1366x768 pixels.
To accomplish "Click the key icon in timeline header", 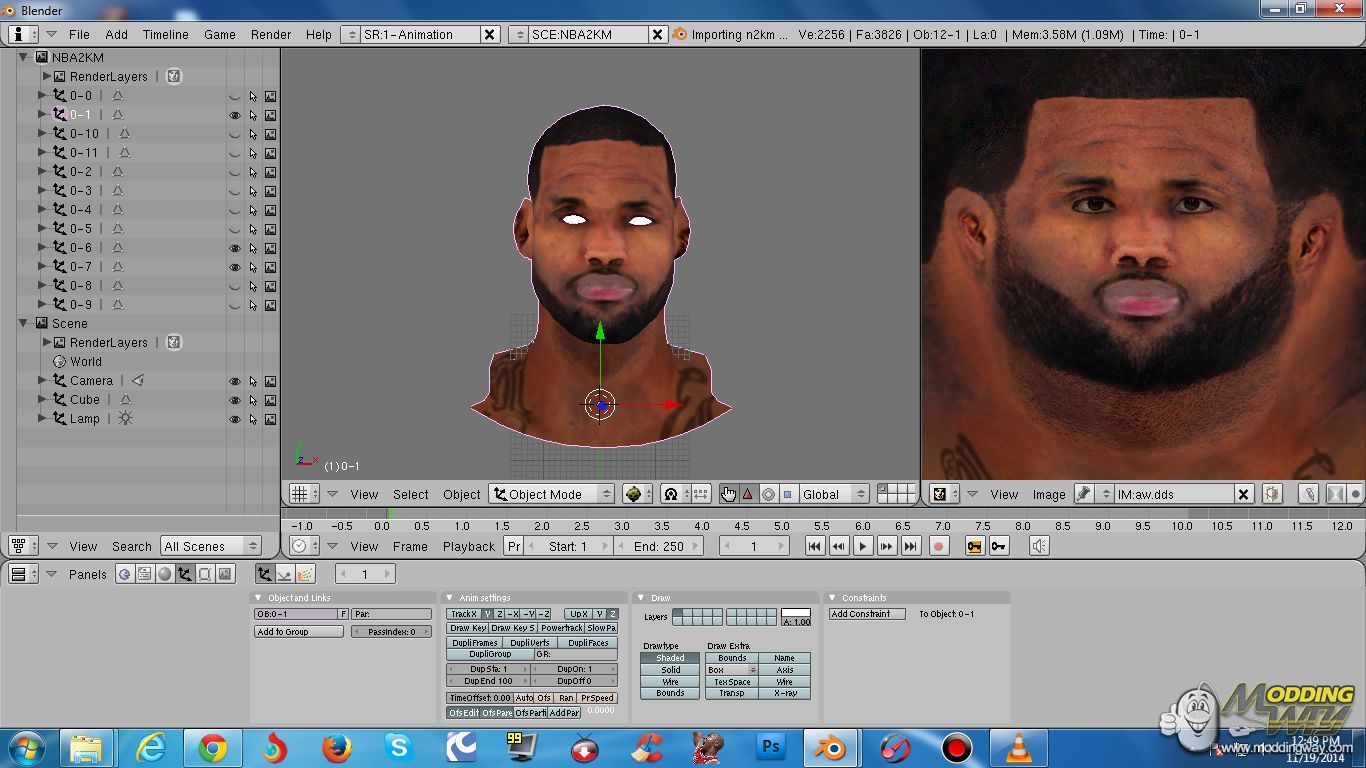I will 998,546.
